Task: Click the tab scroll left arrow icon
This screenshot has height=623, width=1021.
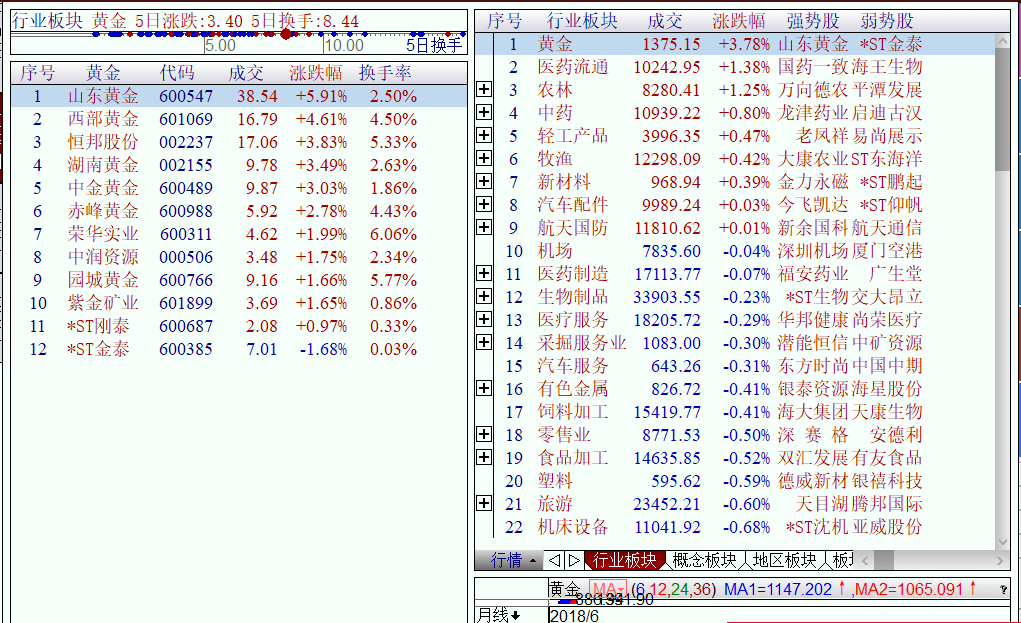Action: 553,560
